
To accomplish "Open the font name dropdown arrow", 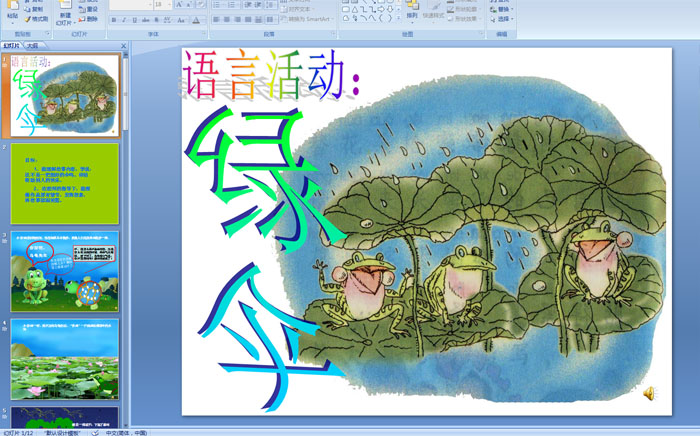I will point(150,5).
